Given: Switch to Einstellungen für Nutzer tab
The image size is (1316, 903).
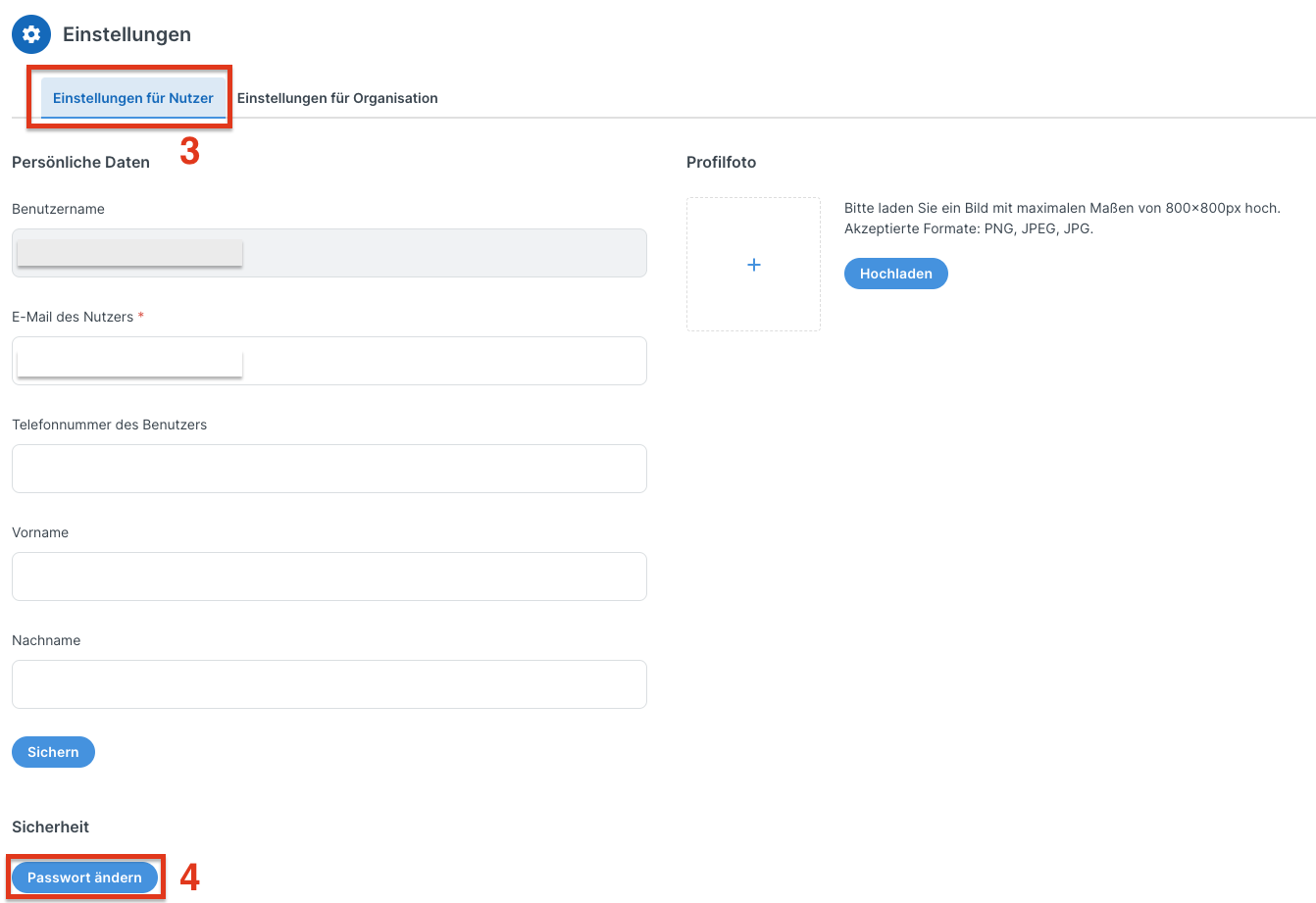Looking at the screenshot, I should pyautogui.click(x=133, y=98).
